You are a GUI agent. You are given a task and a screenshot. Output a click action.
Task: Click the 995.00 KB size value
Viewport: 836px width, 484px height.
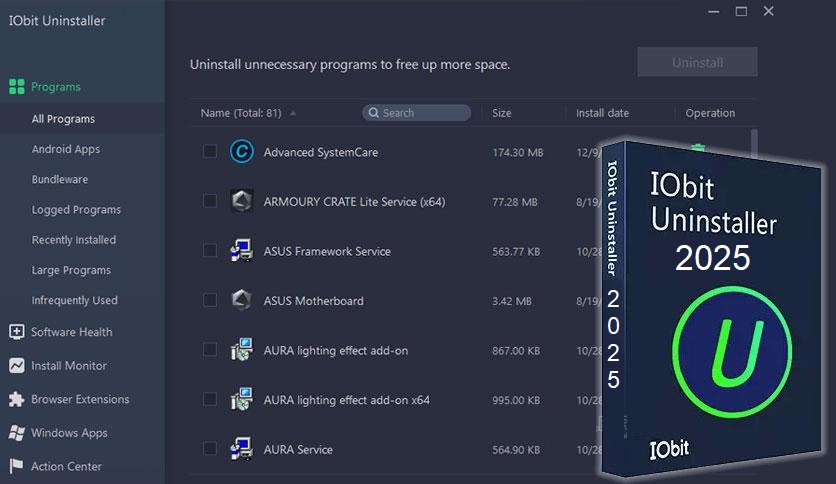pos(516,400)
